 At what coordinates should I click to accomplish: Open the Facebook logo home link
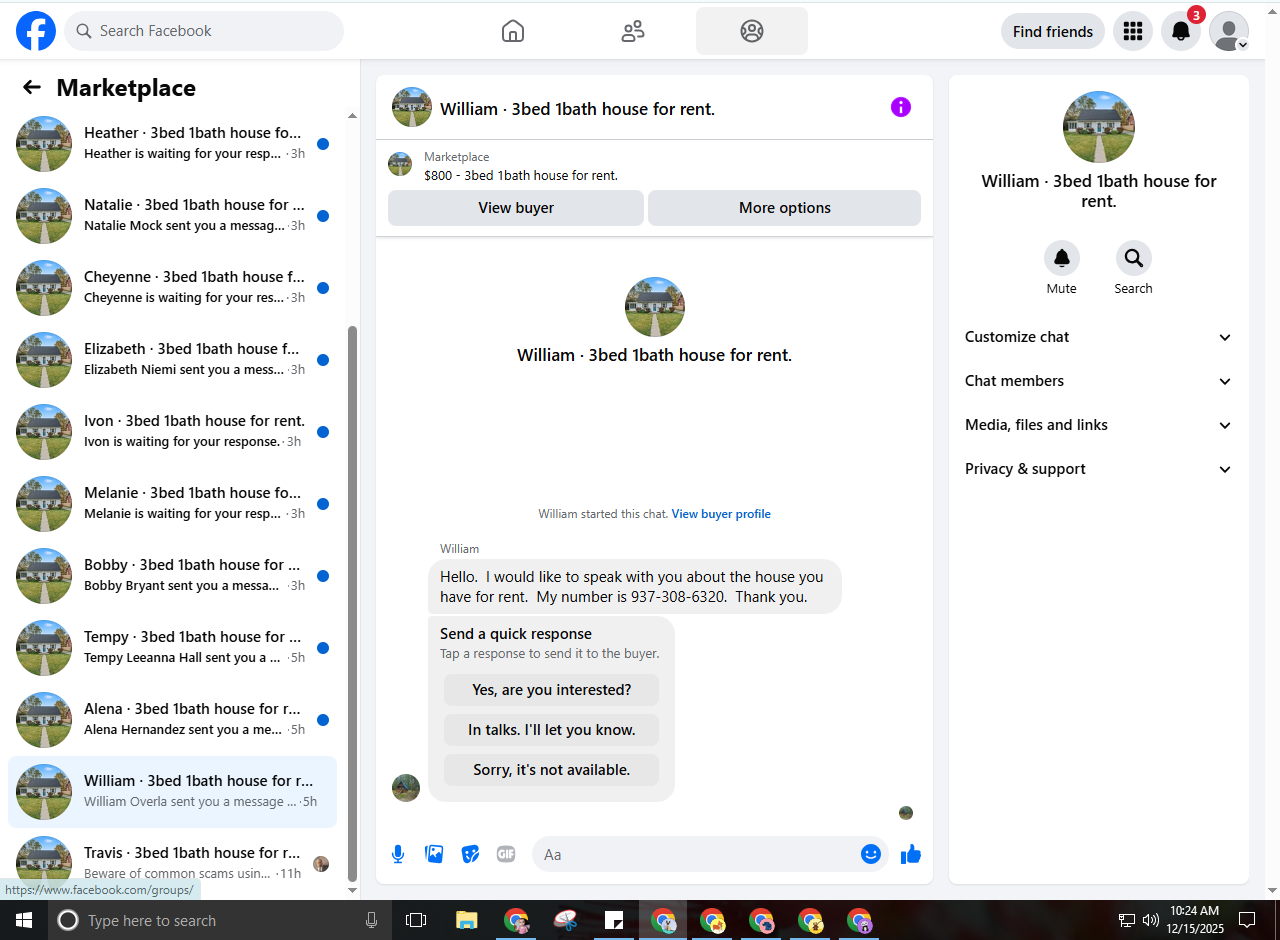pos(36,31)
